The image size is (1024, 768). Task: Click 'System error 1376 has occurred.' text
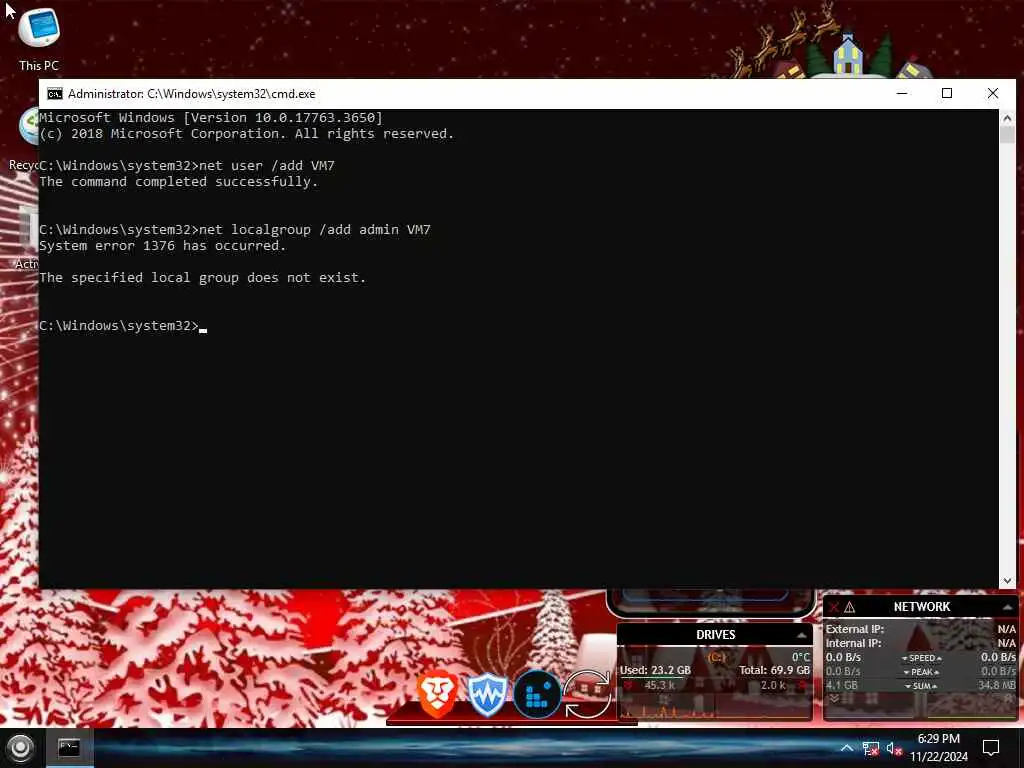coord(163,246)
